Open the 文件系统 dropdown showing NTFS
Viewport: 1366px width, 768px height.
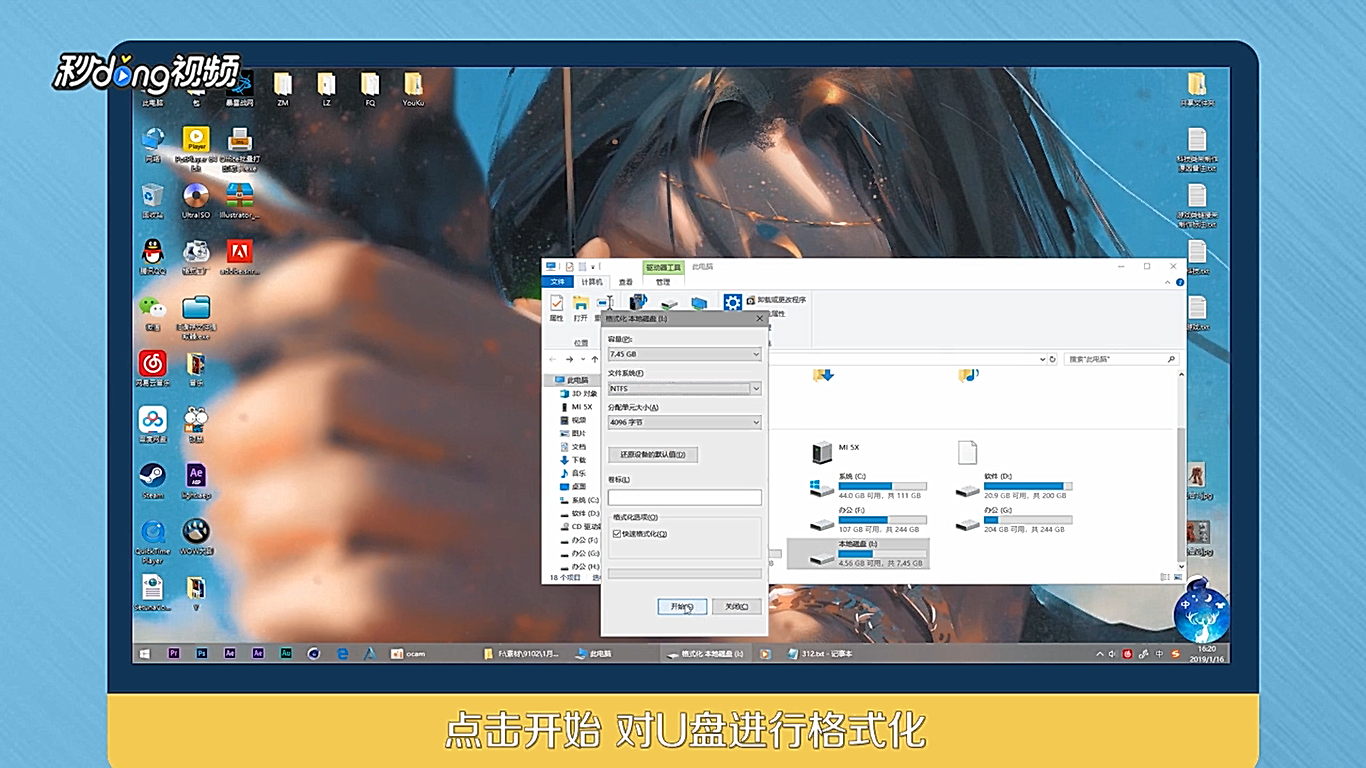click(684, 388)
